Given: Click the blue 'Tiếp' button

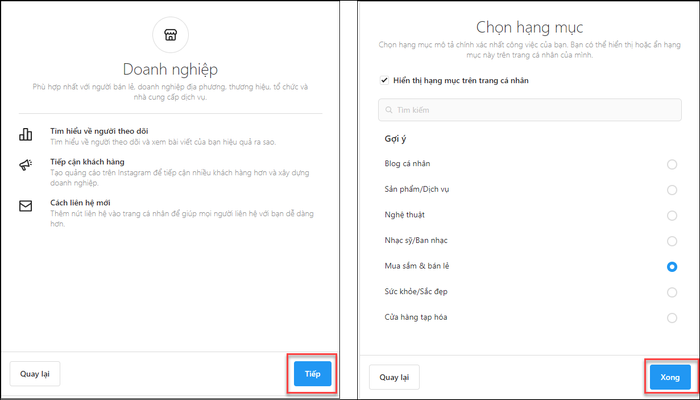Looking at the screenshot, I should coord(312,374).
